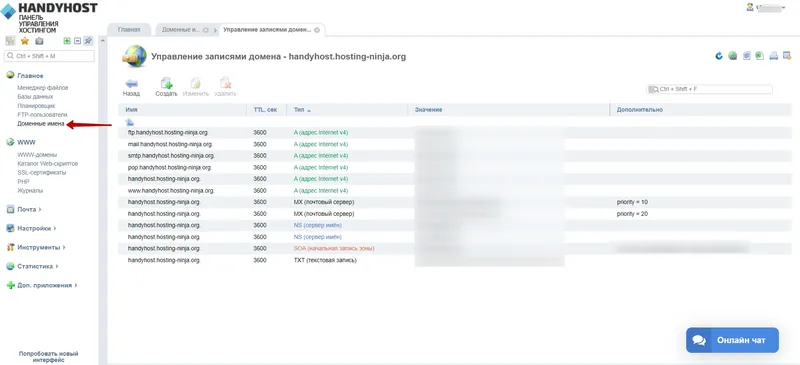
Task: Select the Управление записями домен... tab
Action: click(x=267, y=30)
